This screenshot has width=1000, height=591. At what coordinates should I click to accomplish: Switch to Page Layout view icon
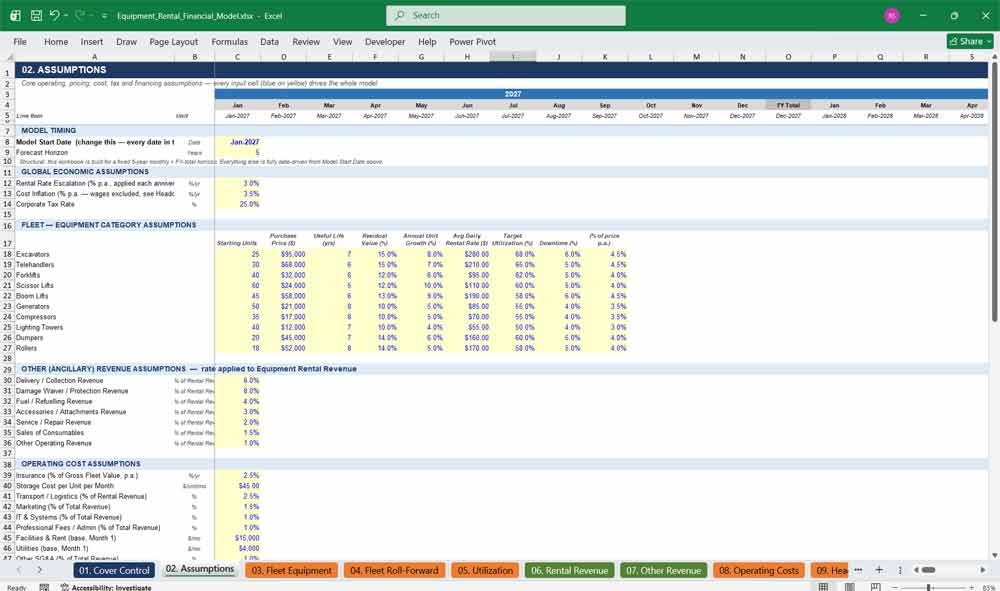pyautogui.click(x=849, y=587)
